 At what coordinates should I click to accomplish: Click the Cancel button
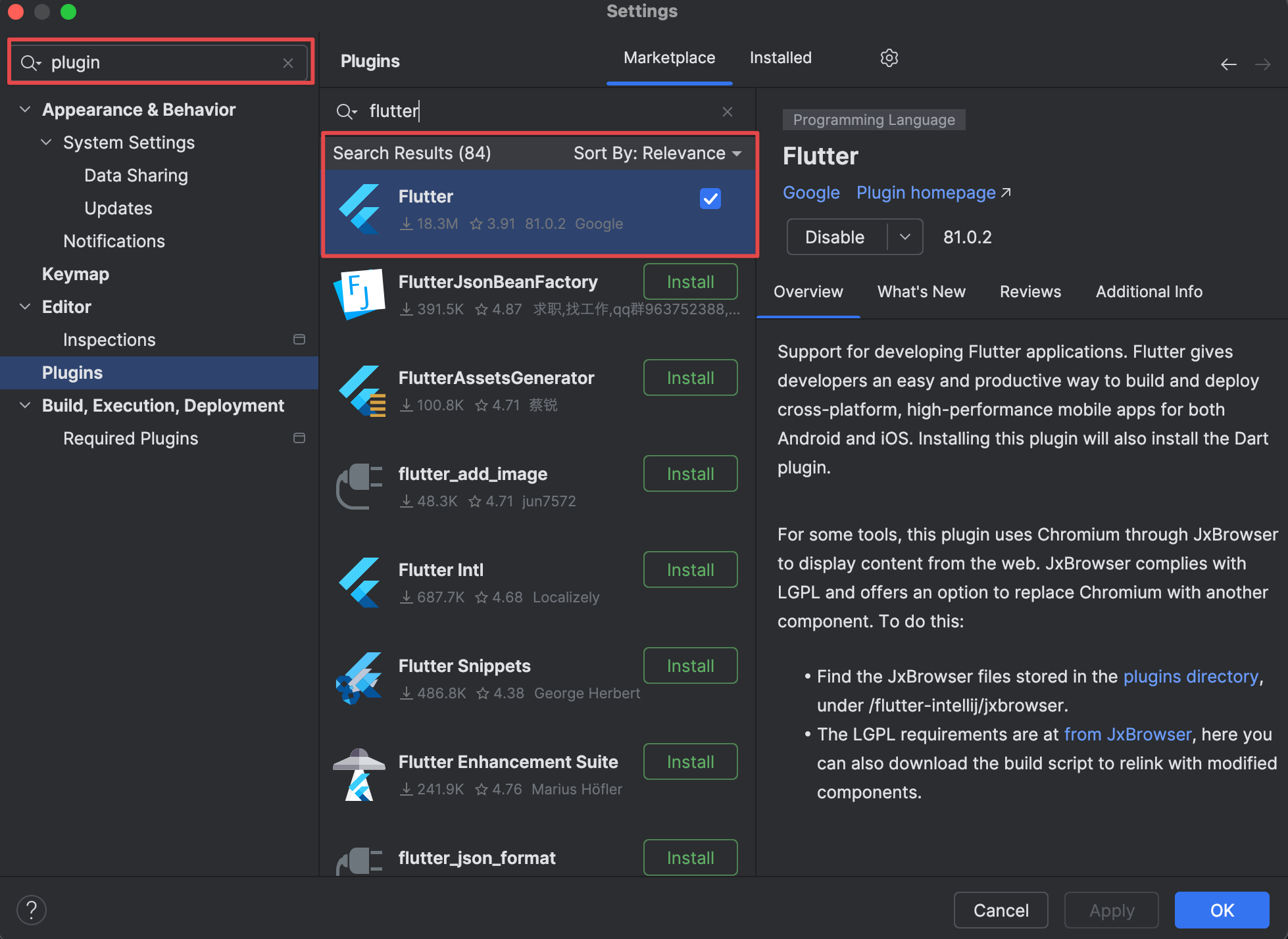[x=1001, y=910]
